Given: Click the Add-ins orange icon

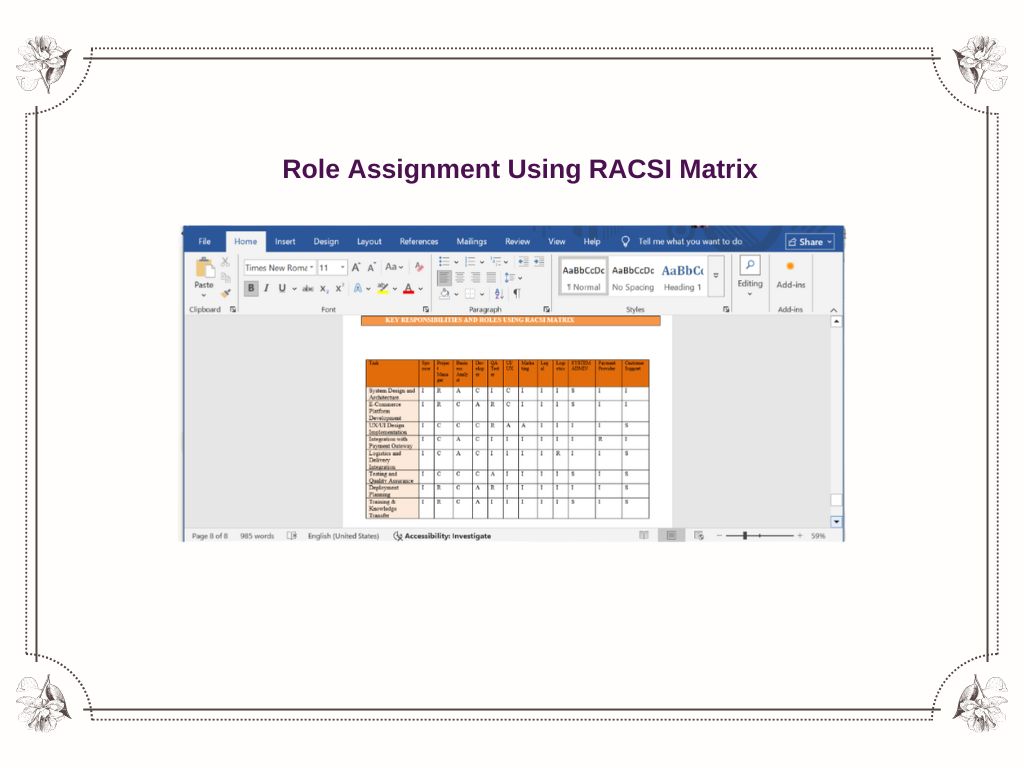Looking at the screenshot, I should (x=790, y=266).
